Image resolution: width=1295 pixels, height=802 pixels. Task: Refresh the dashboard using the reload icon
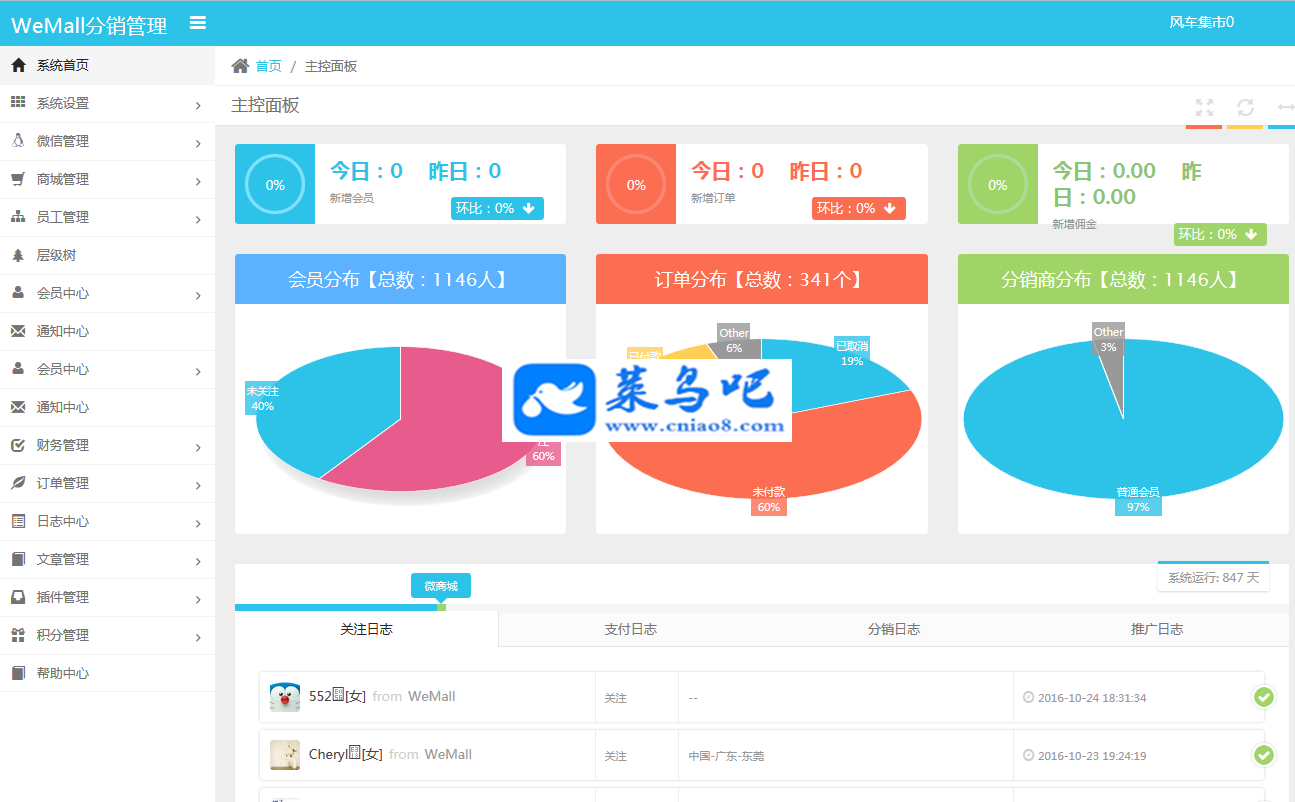coord(1245,107)
